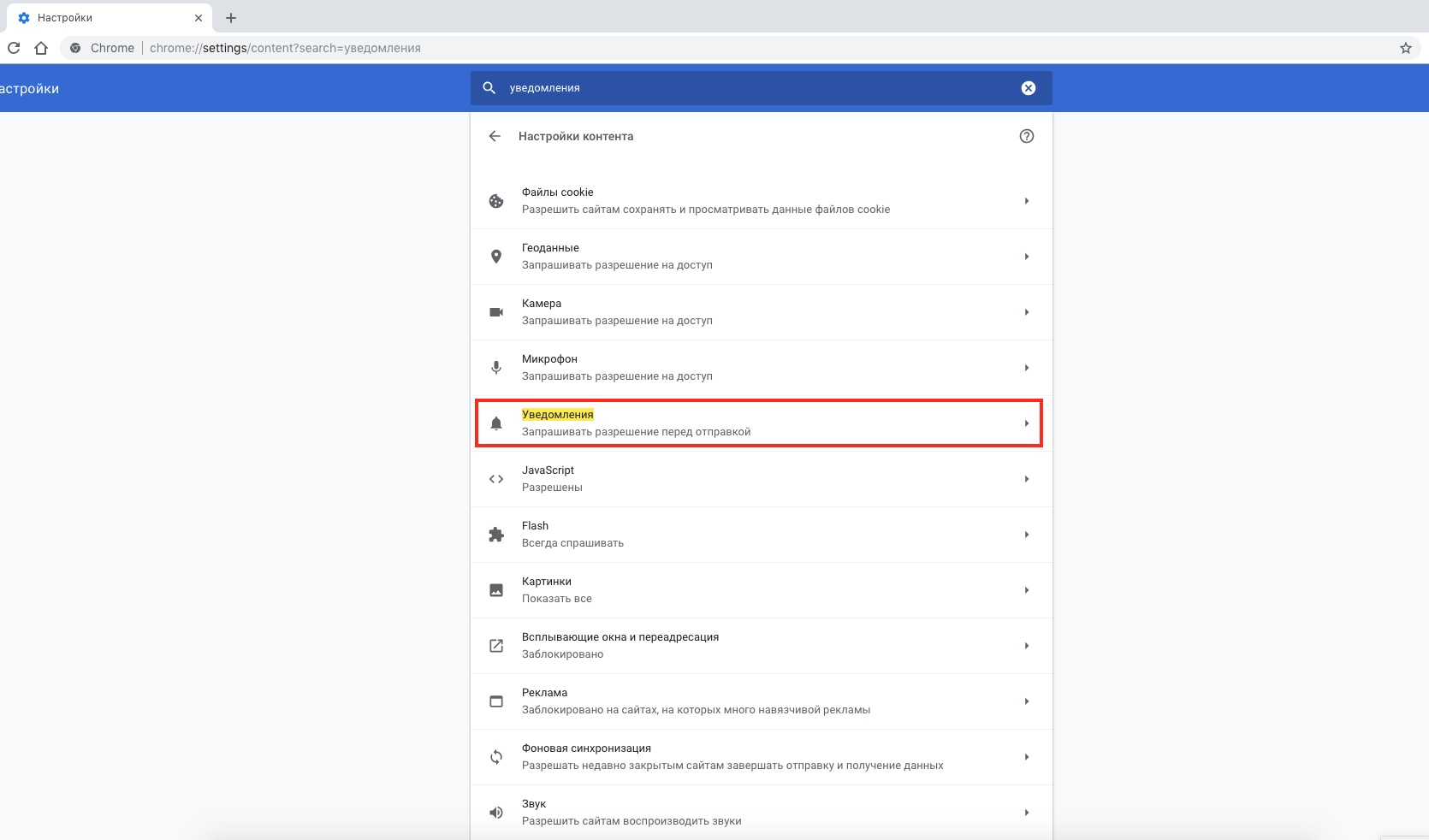The image size is (1429, 840).
Task: Open Всплывающие окна и переадресация settings
Action: (760, 646)
